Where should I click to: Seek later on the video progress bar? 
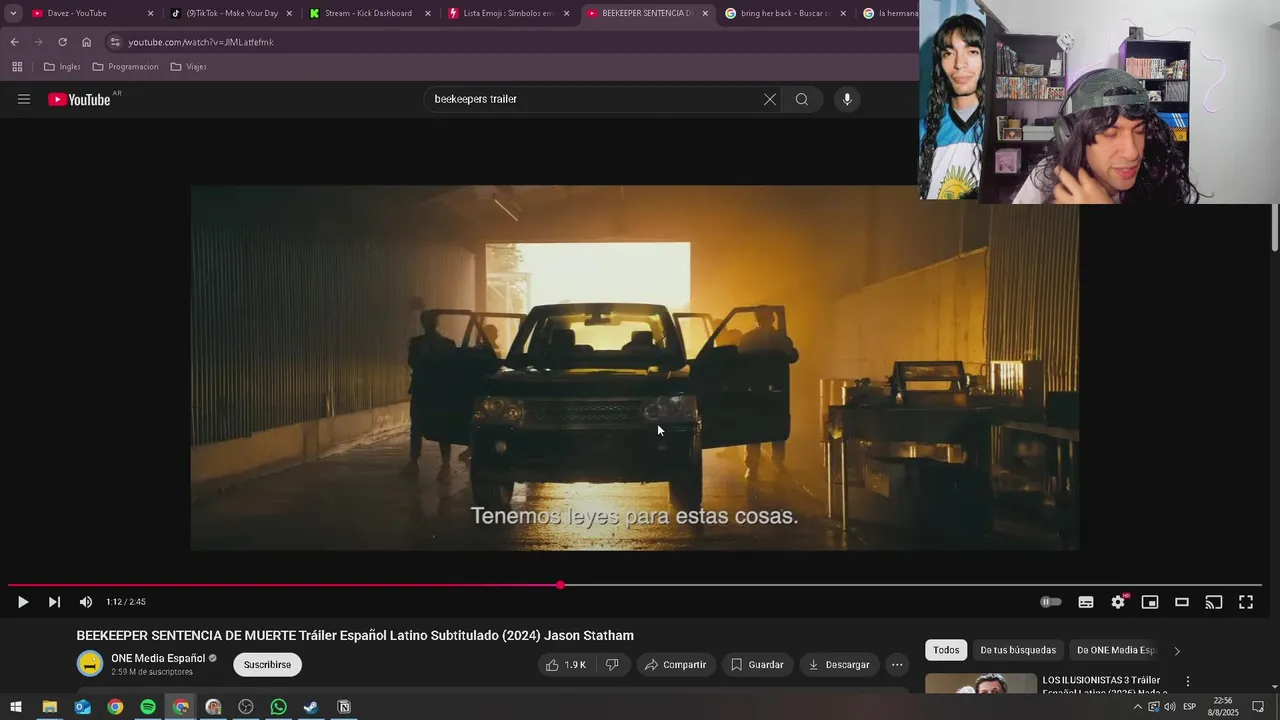click(912, 585)
